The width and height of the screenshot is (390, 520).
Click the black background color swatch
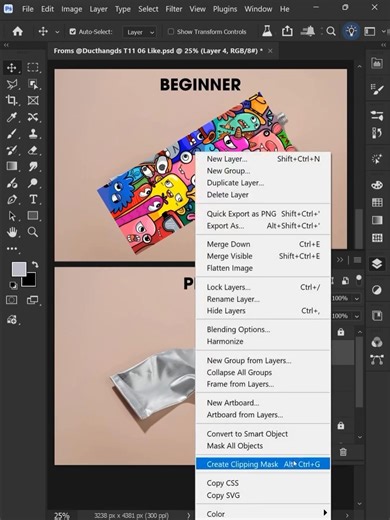30,281
